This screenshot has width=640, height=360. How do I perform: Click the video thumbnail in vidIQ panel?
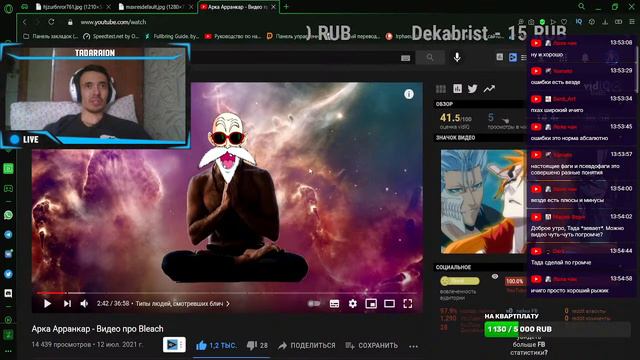483,202
